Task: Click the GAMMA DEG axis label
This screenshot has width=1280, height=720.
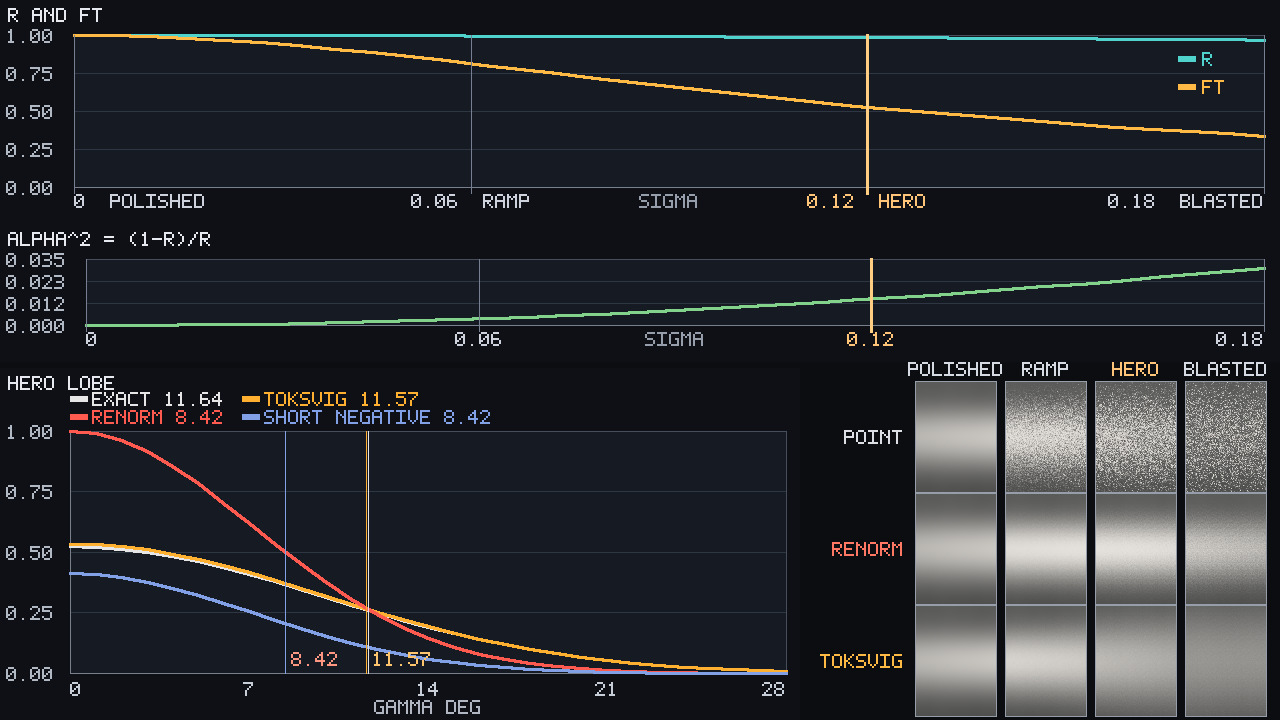Action: pos(427,707)
